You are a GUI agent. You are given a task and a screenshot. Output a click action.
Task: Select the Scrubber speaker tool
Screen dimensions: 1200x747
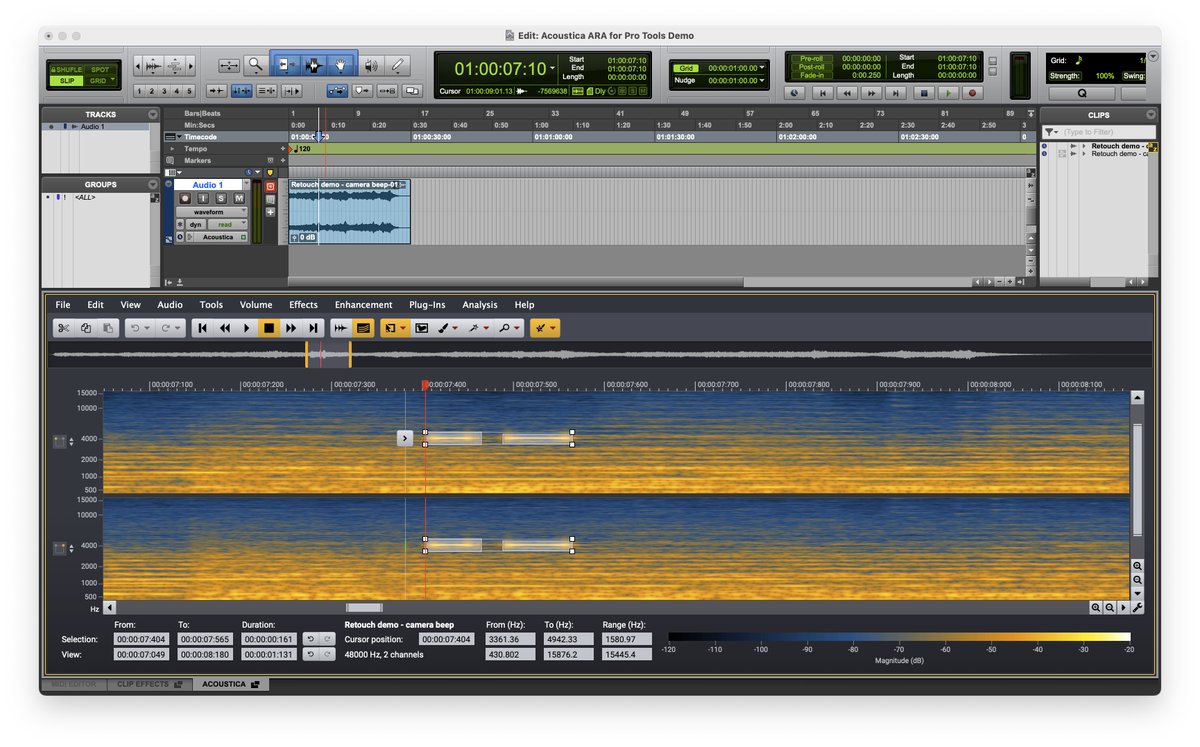(x=371, y=65)
